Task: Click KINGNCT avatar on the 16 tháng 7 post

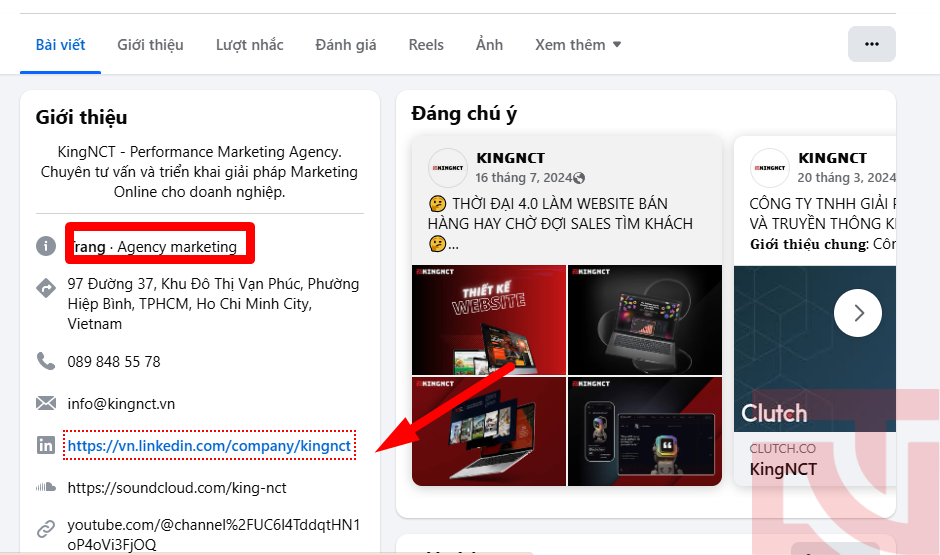Action: 447,168
